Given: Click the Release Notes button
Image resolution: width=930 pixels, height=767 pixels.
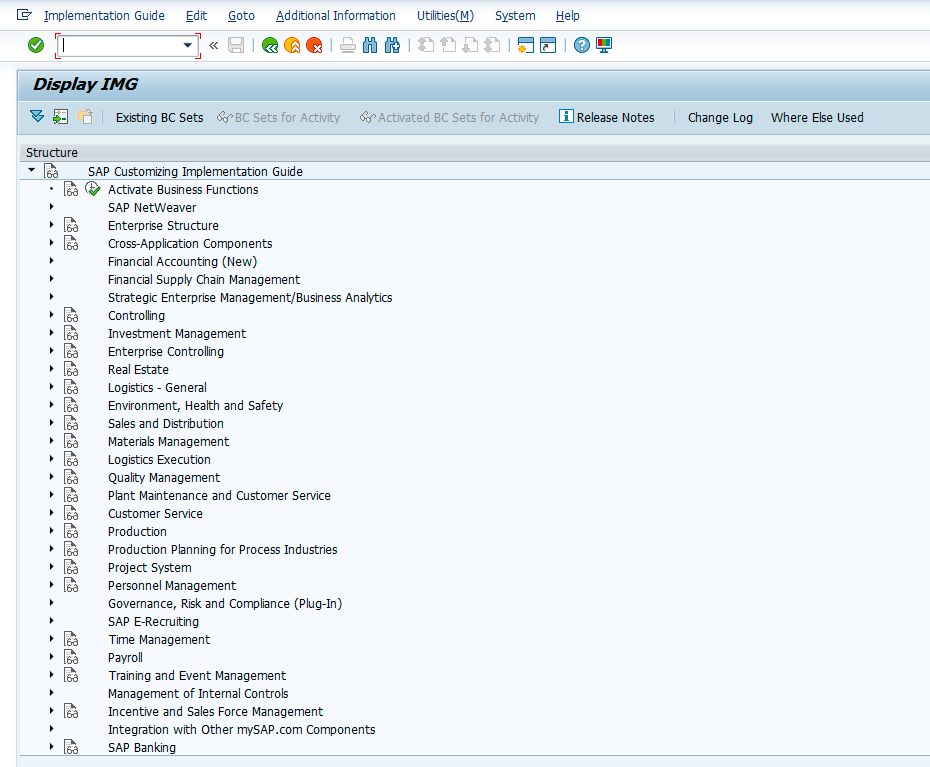Looking at the screenshot, I should pyautogui.click(x=607, y=117).
